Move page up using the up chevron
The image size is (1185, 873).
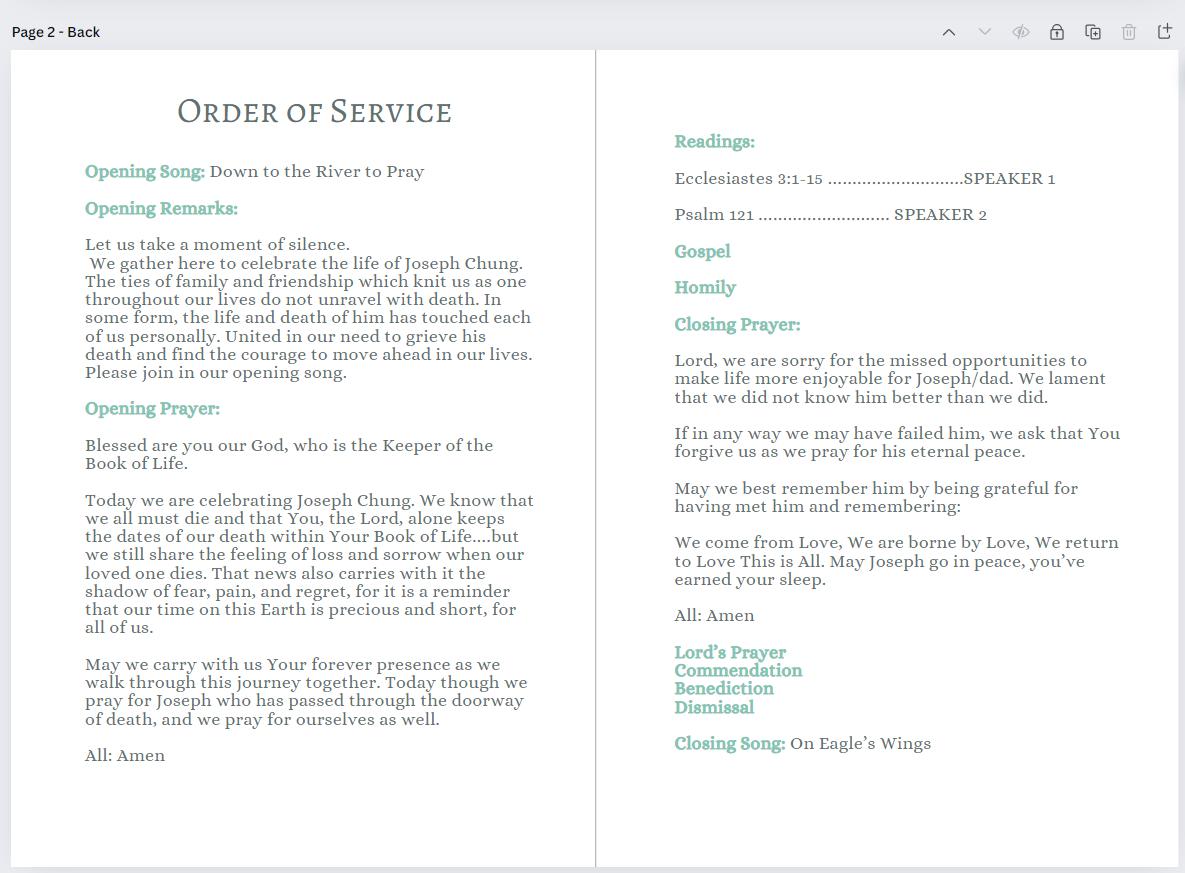[x=948, y=31]
